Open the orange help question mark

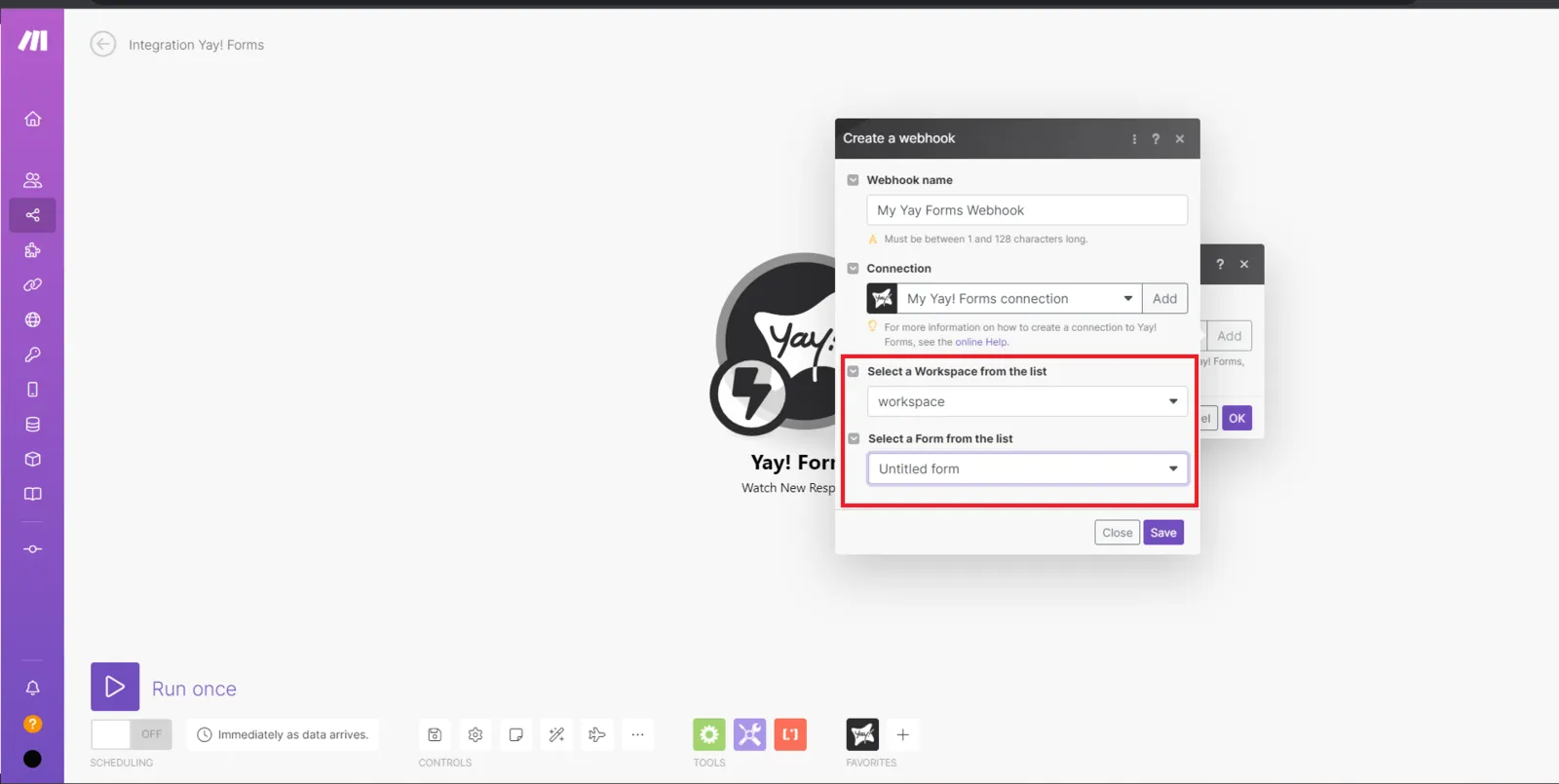click(x=33, y=724)
